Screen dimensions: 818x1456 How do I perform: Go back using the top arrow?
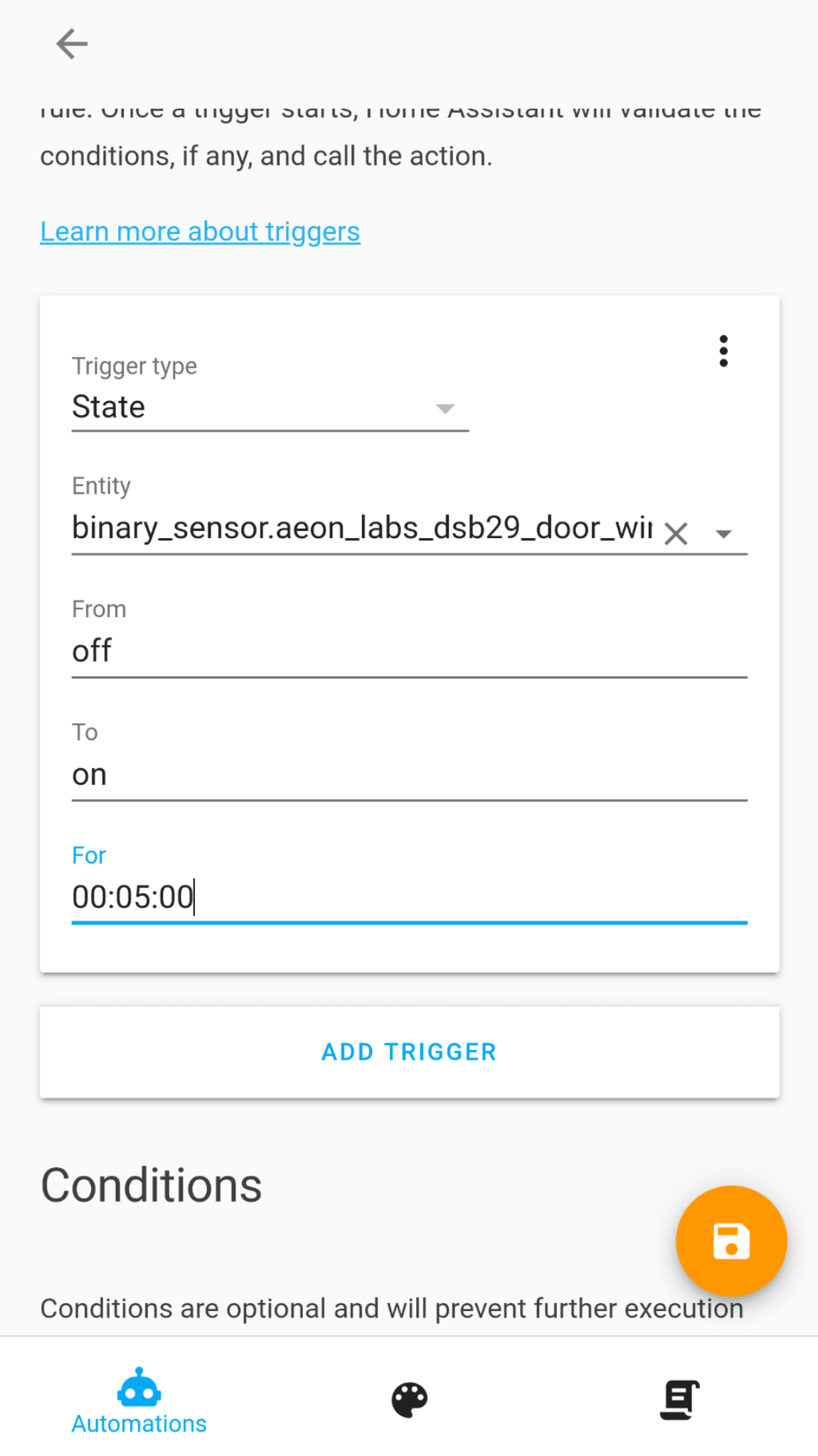[72, 44]
